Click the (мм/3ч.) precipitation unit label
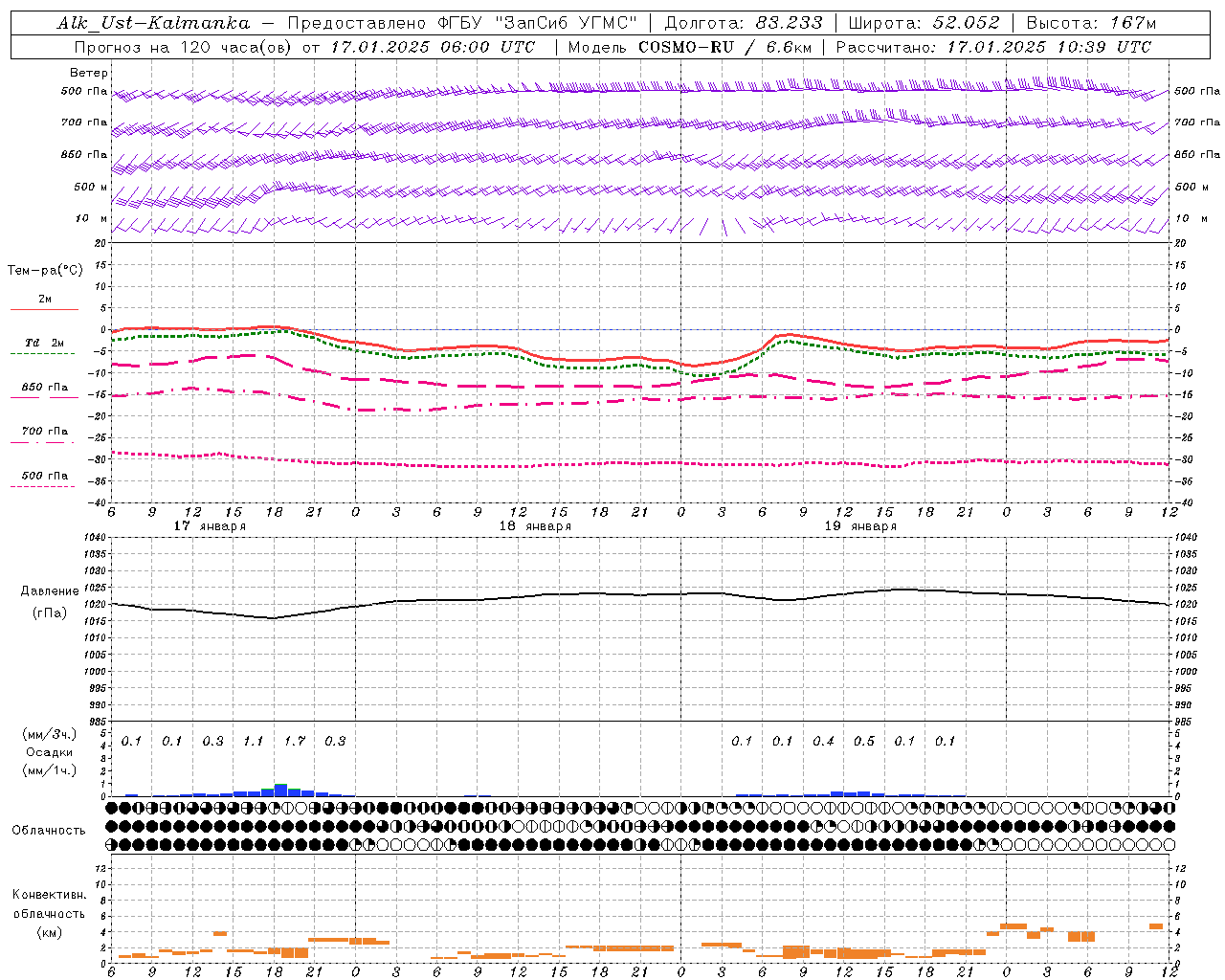1225x980 pixels. pyautogui.click(x=50, y=734)
